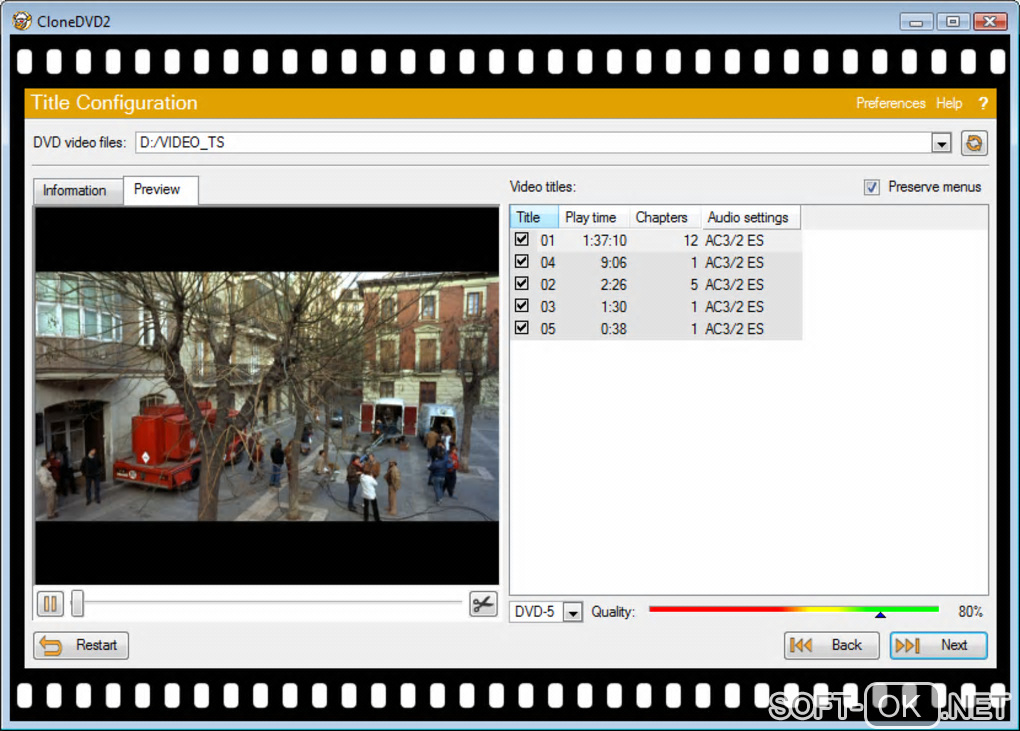Switch to the Information tab

(x=75, y=191)
